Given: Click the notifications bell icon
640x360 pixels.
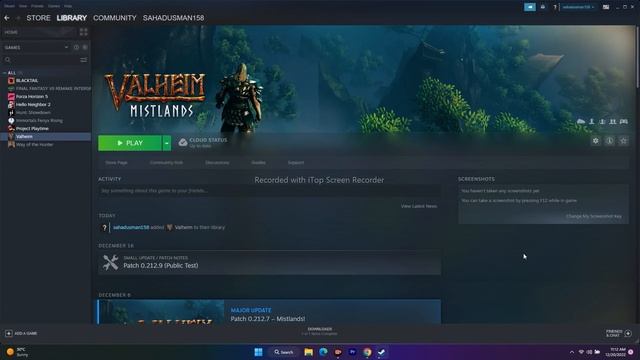Looking at the screenshot, I should [543, 7].
